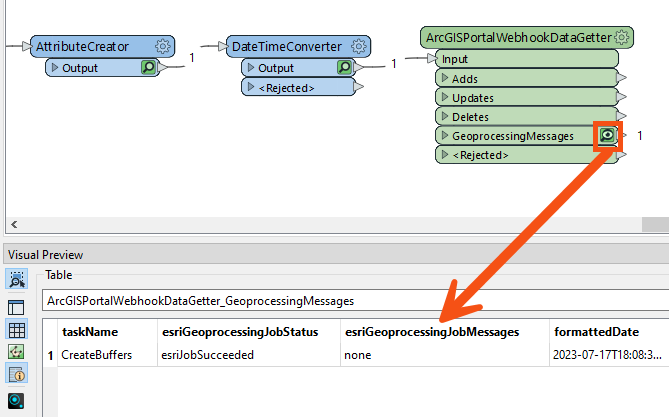Image resolution: width=669 pixels, height=417 pixels.
Task: Click AttributeCreator input port arrow
Action: click(x=27, y=46)
